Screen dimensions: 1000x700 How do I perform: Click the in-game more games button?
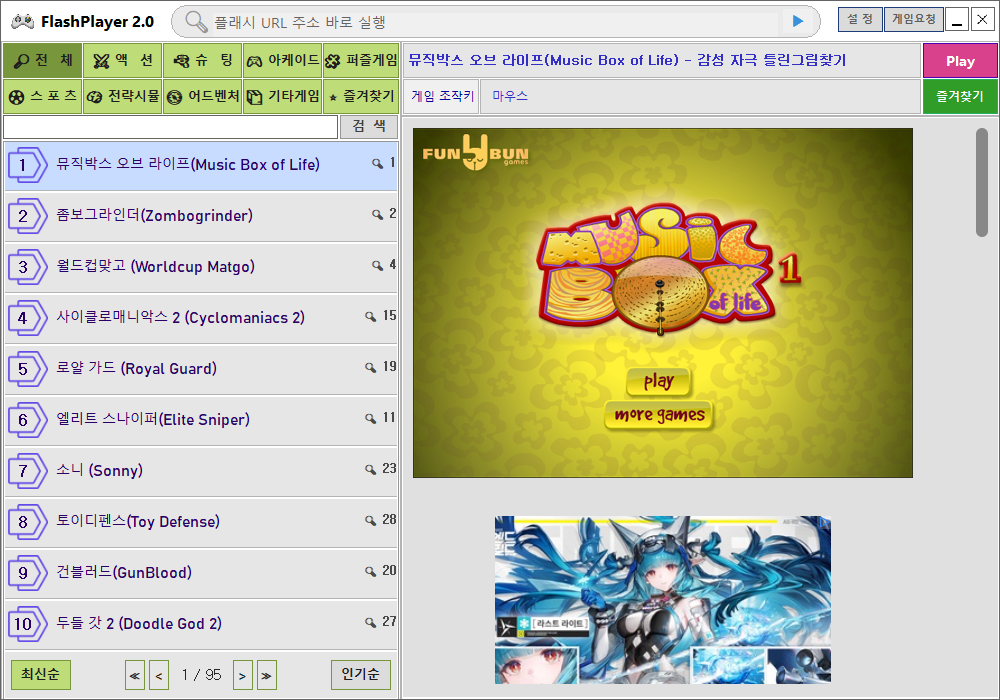(659, 415)
